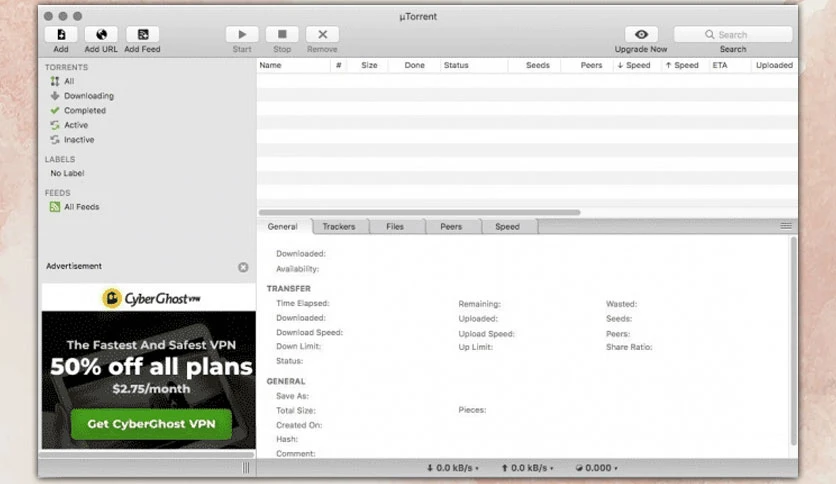Viewport: 836px width, 484px height.
Task: Select No Label in Labels section
Action: [x=67, y=173]
